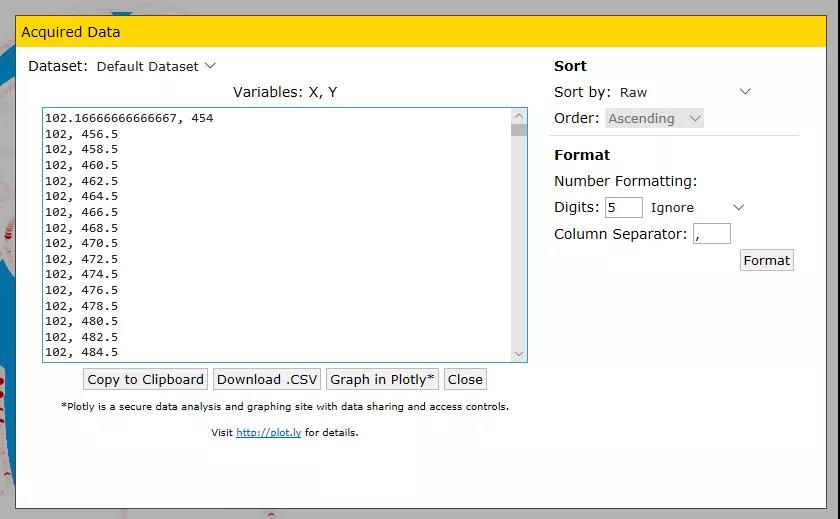Copy data to clipboard
The width and height of the screenshot is (840, 519).
[145, 379]
